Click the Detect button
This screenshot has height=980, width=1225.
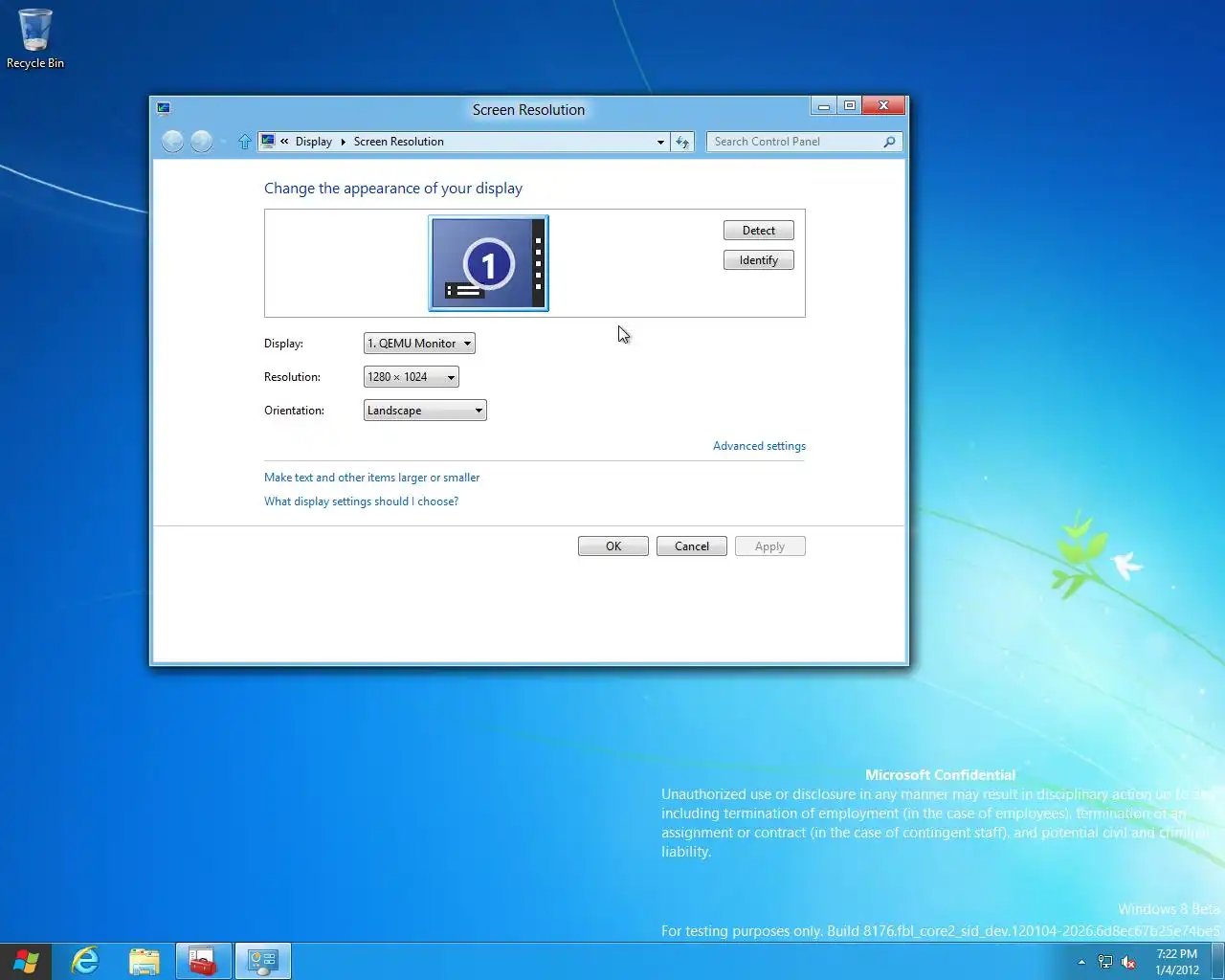click(x=759, y=231)
